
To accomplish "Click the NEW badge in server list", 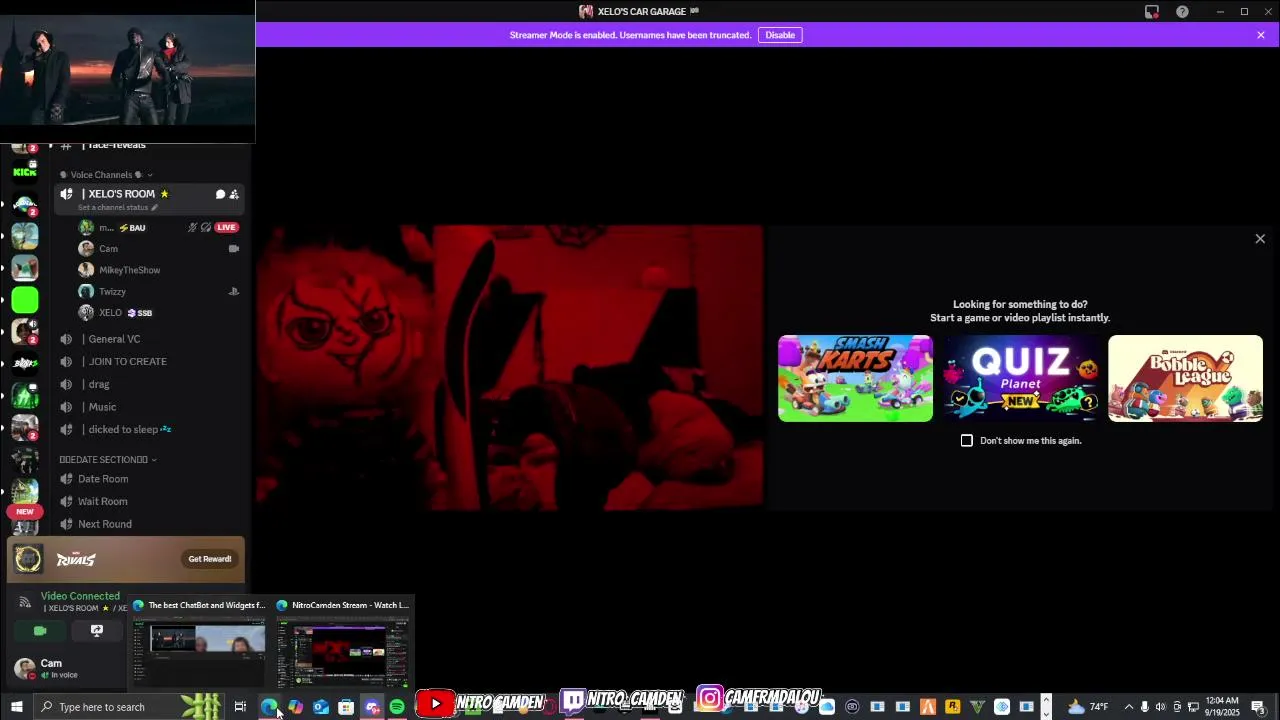I will (x=25, y=511).
